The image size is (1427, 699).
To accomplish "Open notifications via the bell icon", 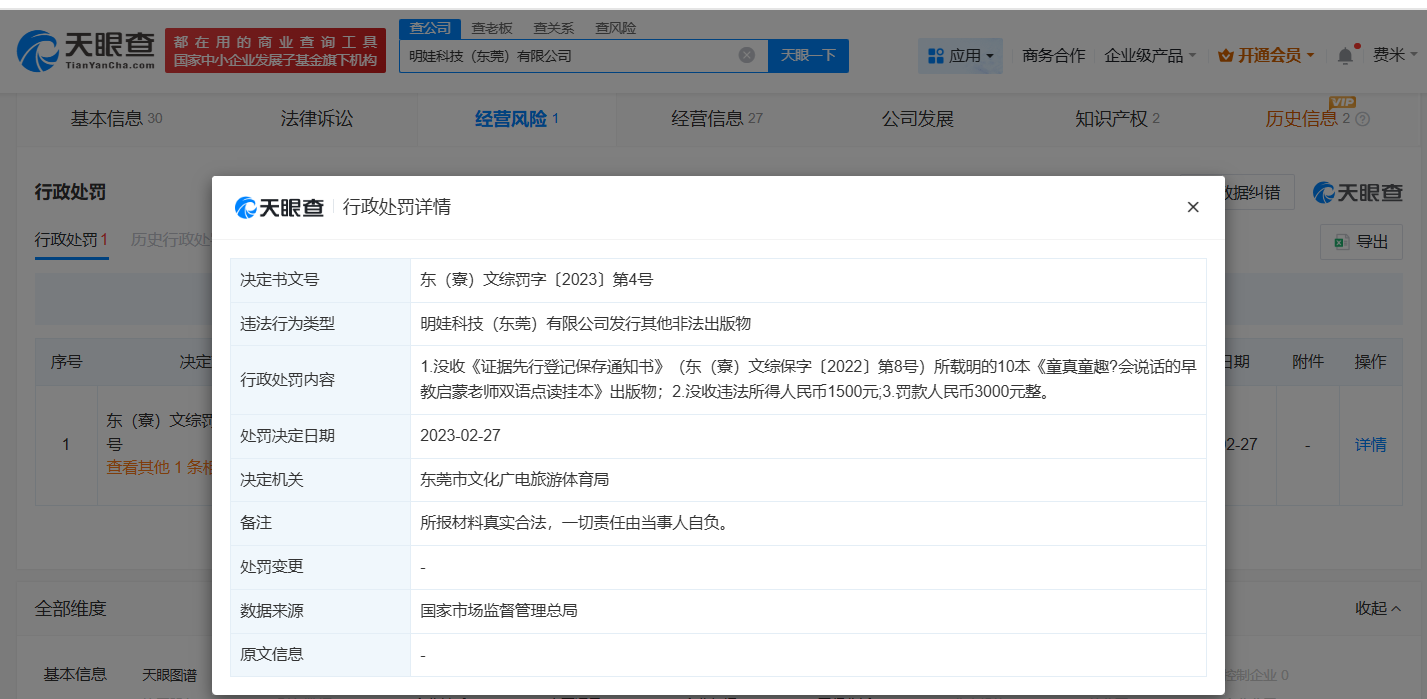I will [x=1345, y=57].
